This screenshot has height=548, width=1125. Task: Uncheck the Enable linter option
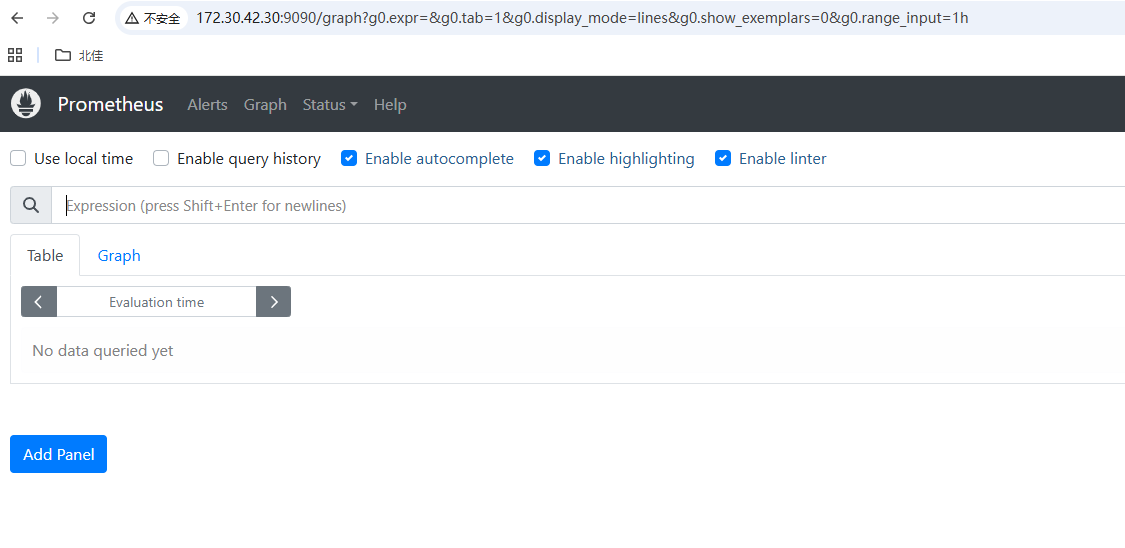tap(723, 158)
